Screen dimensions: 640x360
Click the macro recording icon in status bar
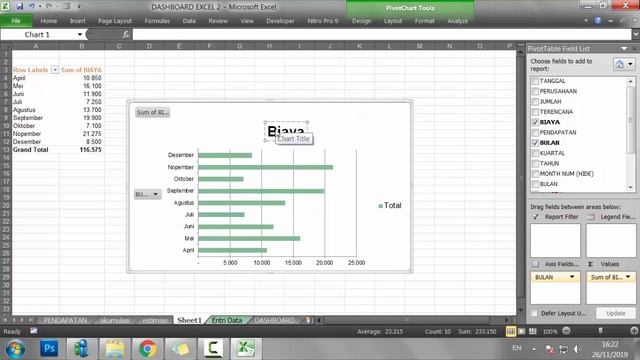pos(34,331)
